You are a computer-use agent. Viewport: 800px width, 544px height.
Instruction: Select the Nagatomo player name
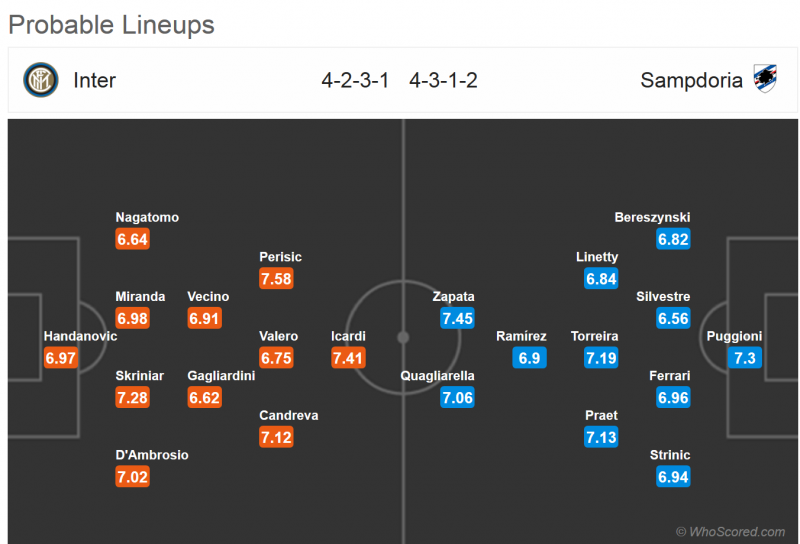pyautogui.click(x=147, y=217)
